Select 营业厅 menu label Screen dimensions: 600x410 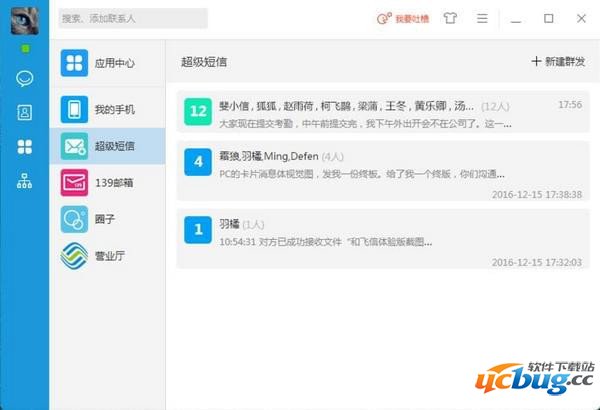point(110,256)
